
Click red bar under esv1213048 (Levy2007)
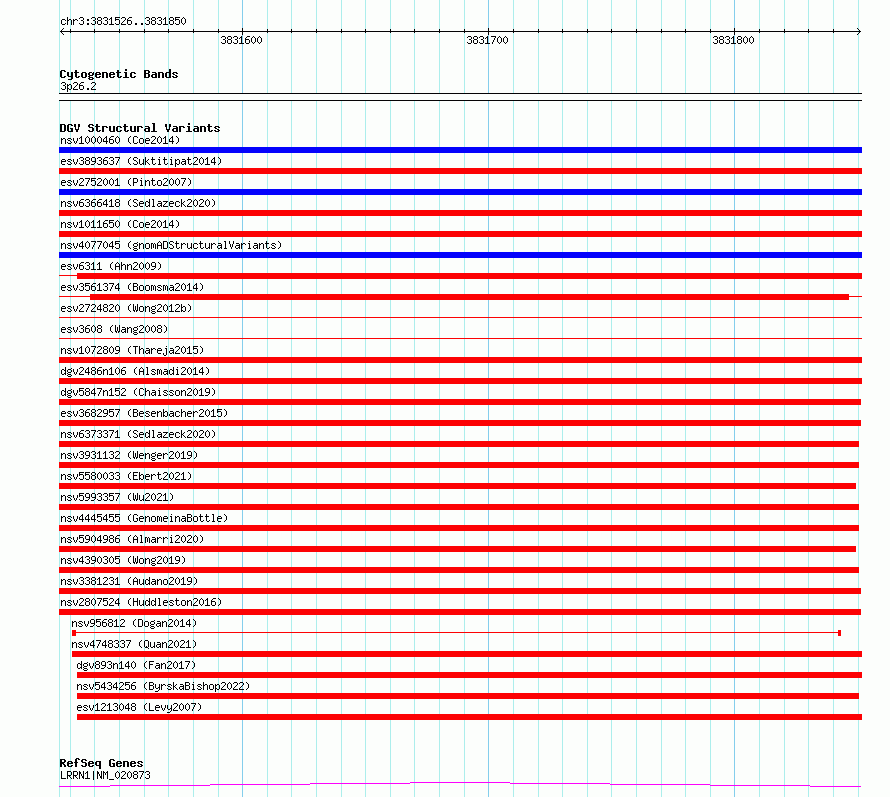click(469, 718)
